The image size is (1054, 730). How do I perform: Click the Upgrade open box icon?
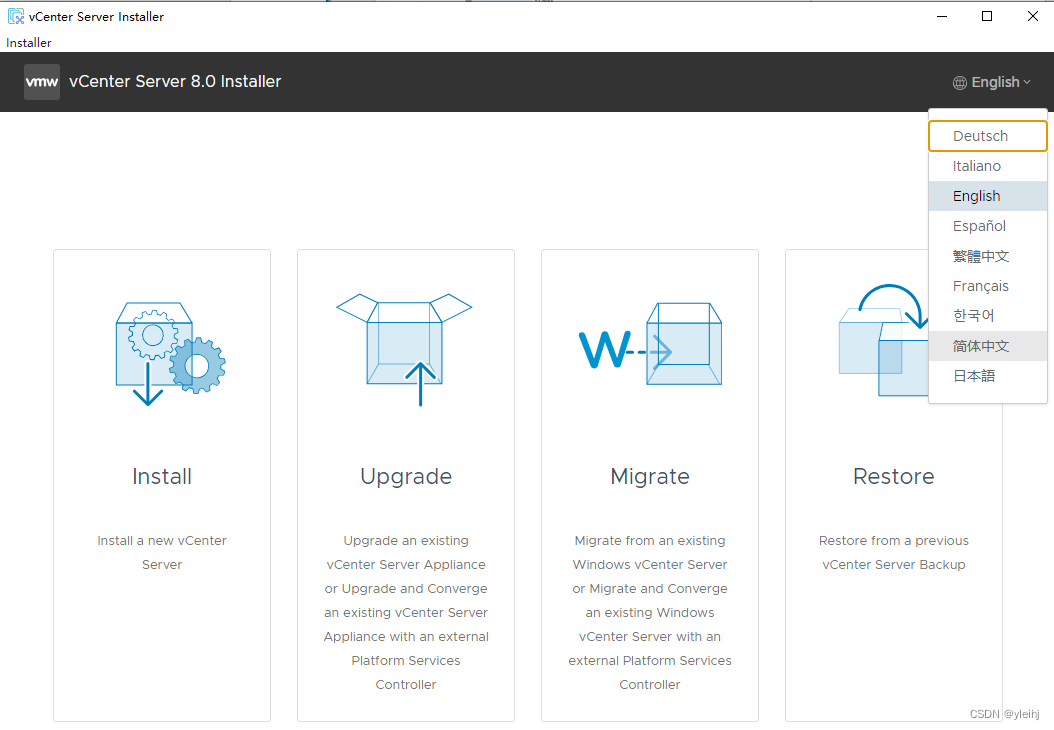[x=405, y=350]
